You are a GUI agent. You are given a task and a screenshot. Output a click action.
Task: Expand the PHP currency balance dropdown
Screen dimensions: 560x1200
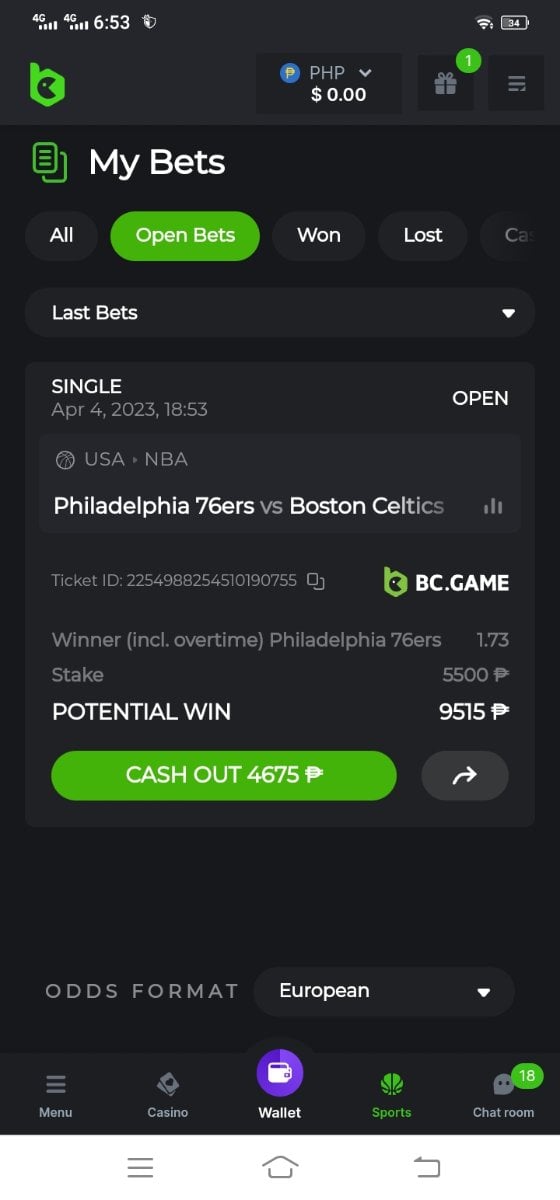(x=329, y=84)
